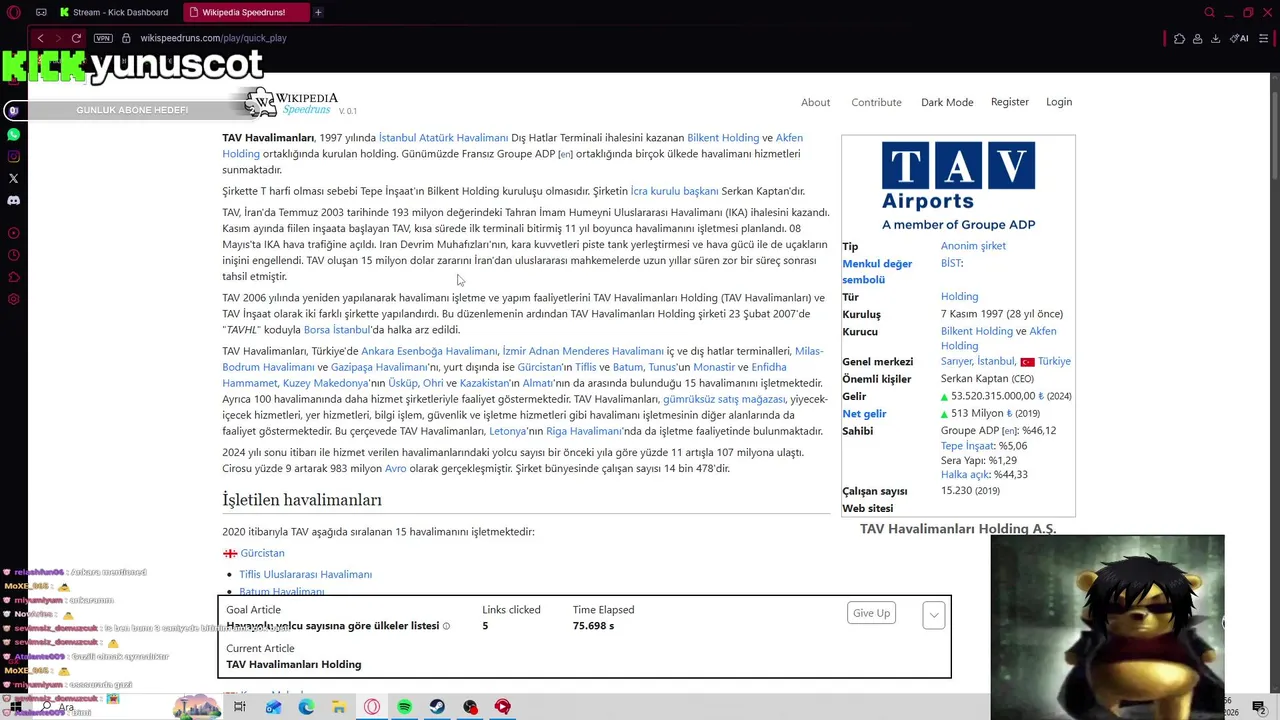
Task: Open Twitch in the Opera sidebar
Action: [x=13, y=110]
